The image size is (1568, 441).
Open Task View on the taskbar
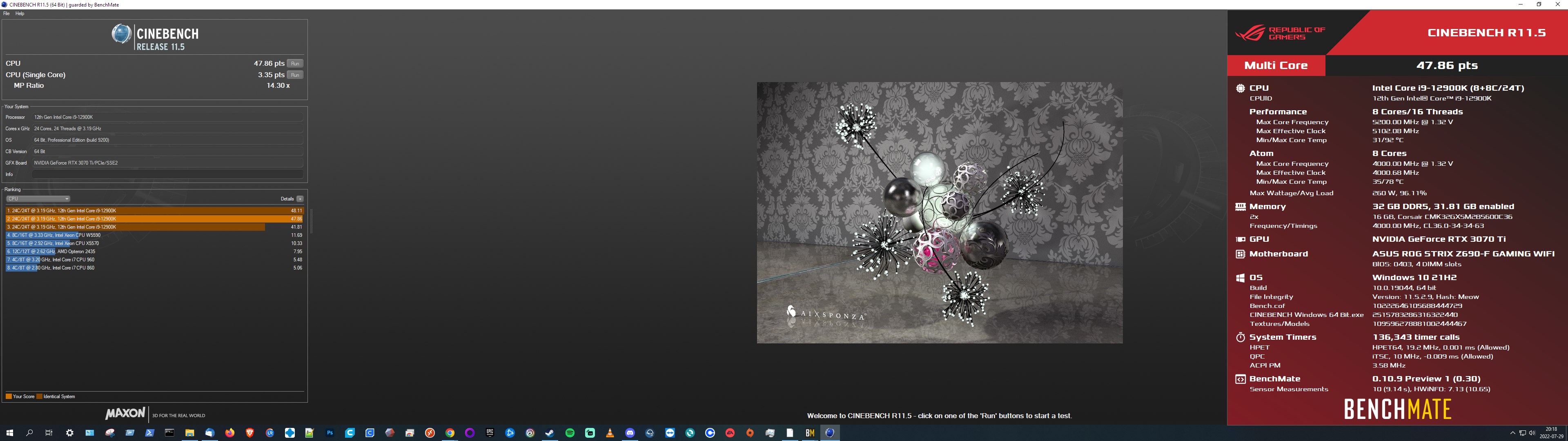(49, 433)
